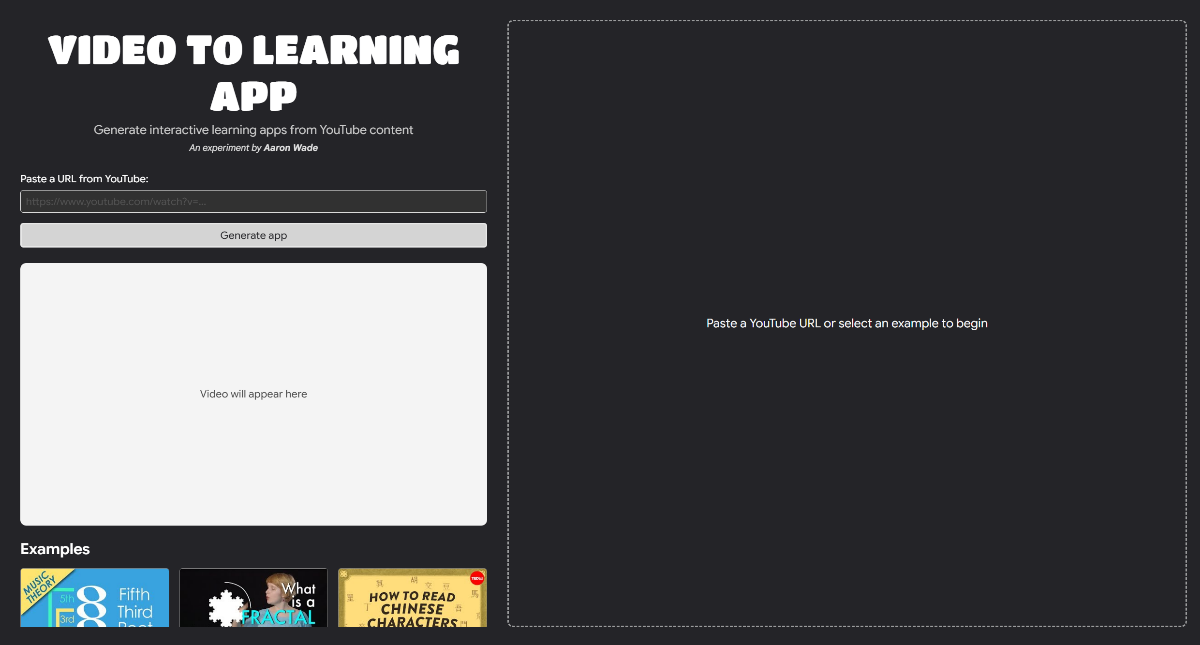
Task: Click the "VIDEO TO LEARNING APP" title
Action: (x=253, y=72)
